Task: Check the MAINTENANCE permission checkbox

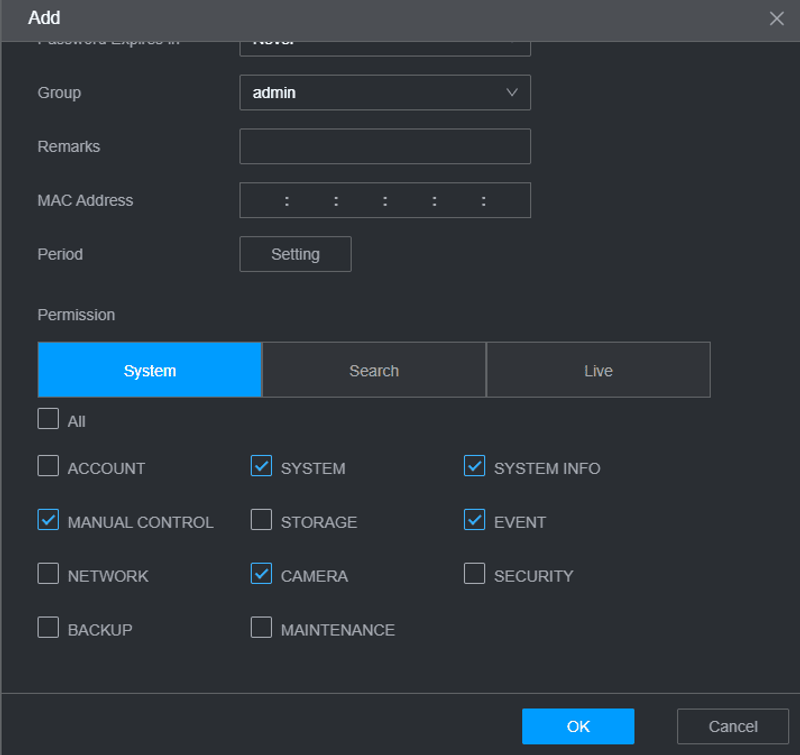Action: click(261, 627)
